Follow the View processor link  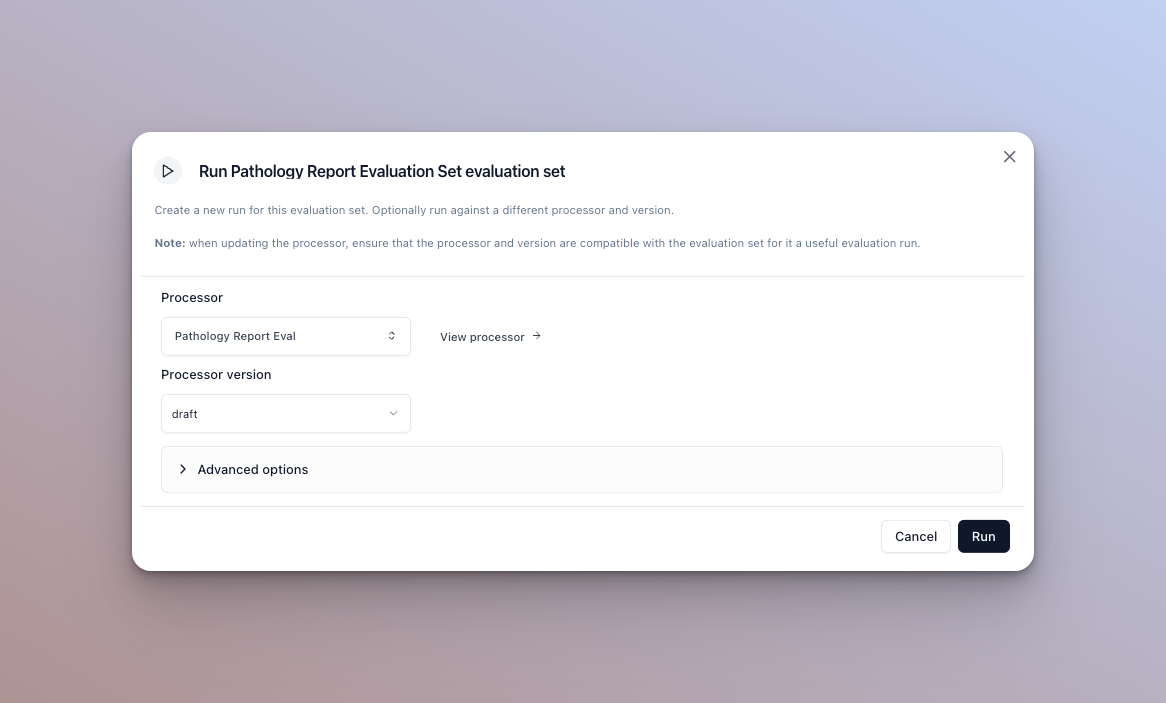click(482, 337)
